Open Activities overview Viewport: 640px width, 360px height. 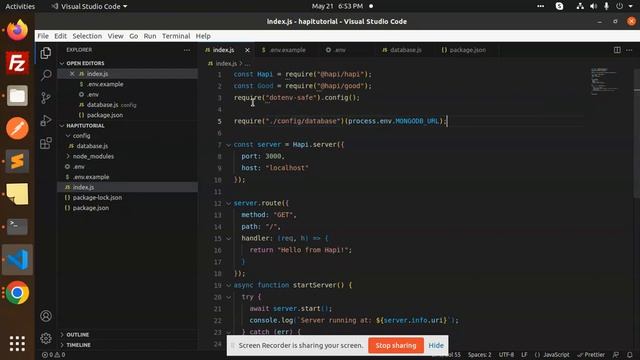(20, 6)
